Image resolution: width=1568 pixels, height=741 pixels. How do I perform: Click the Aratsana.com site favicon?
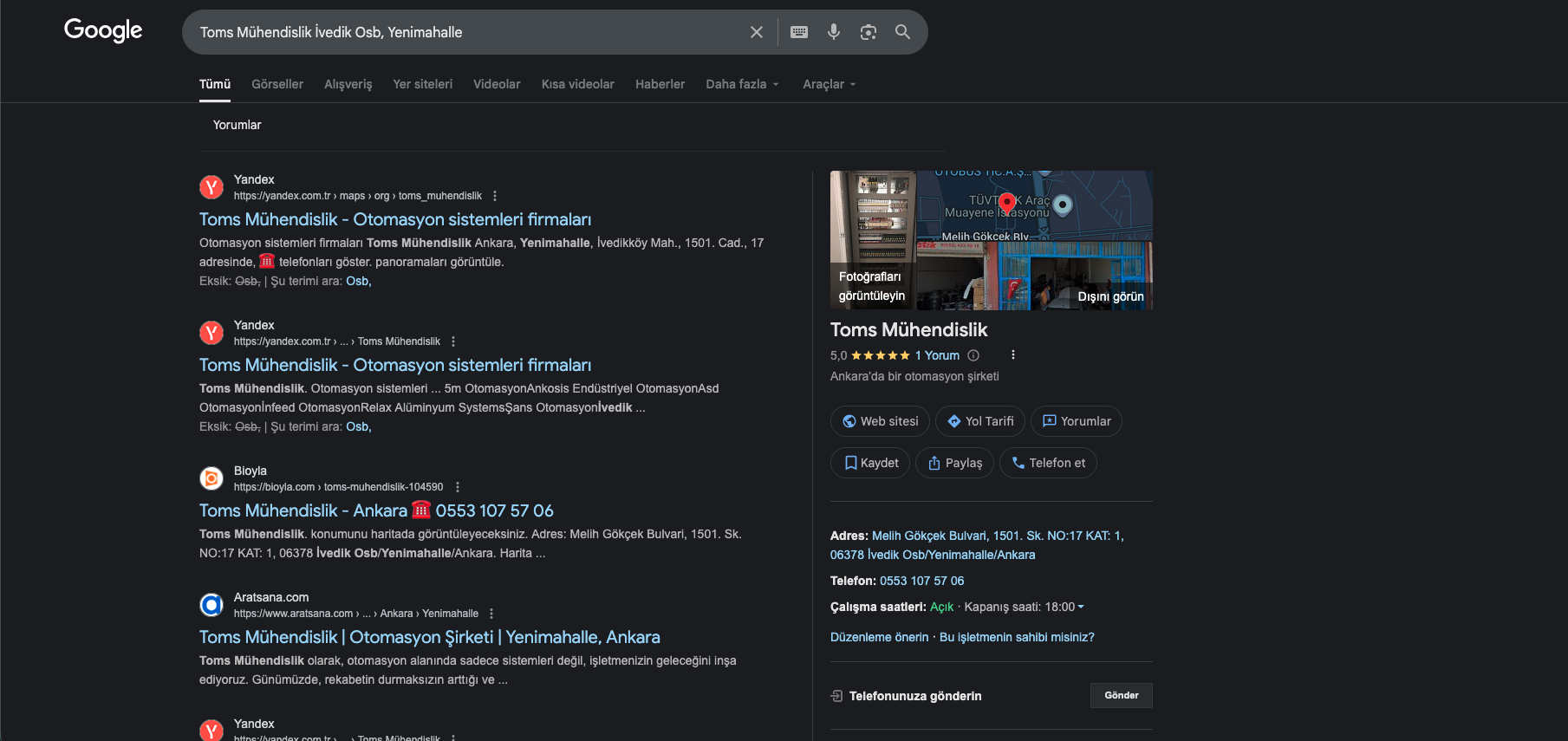pyautogui.click(x=211, y=605)
